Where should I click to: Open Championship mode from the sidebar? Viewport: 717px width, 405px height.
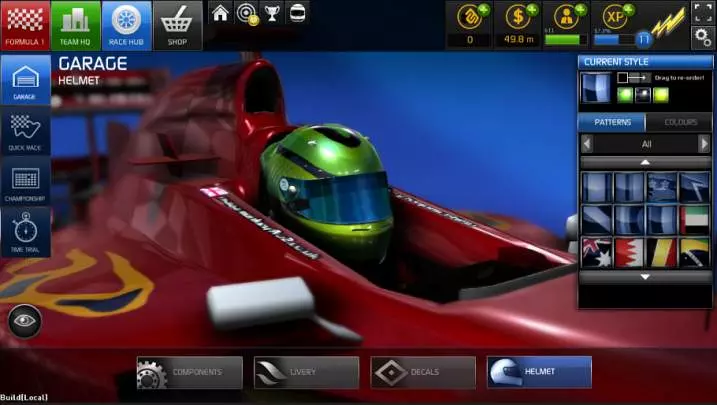tap(25, 182)
